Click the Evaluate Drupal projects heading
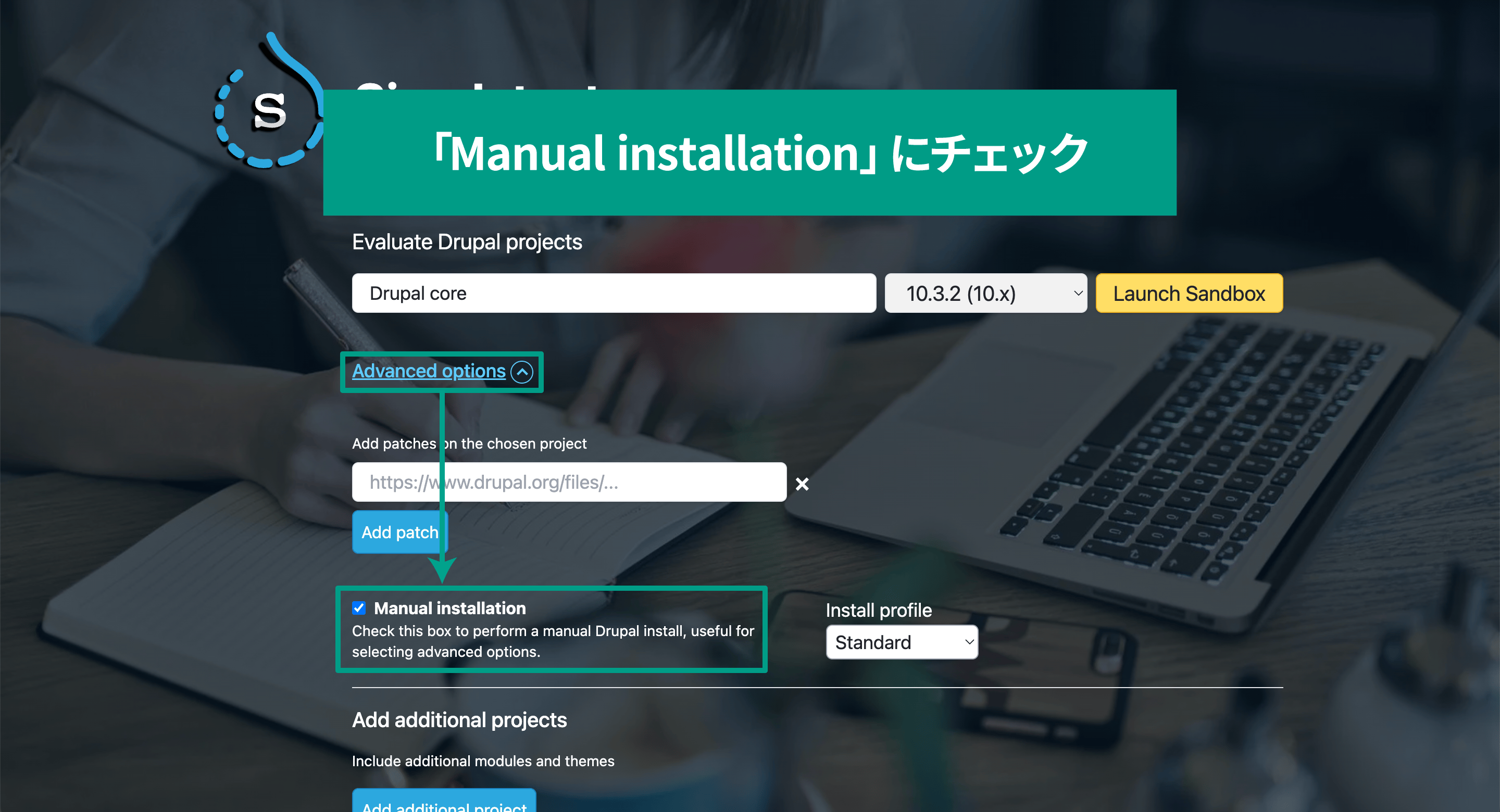1500x812 pixels. (467, 242)
